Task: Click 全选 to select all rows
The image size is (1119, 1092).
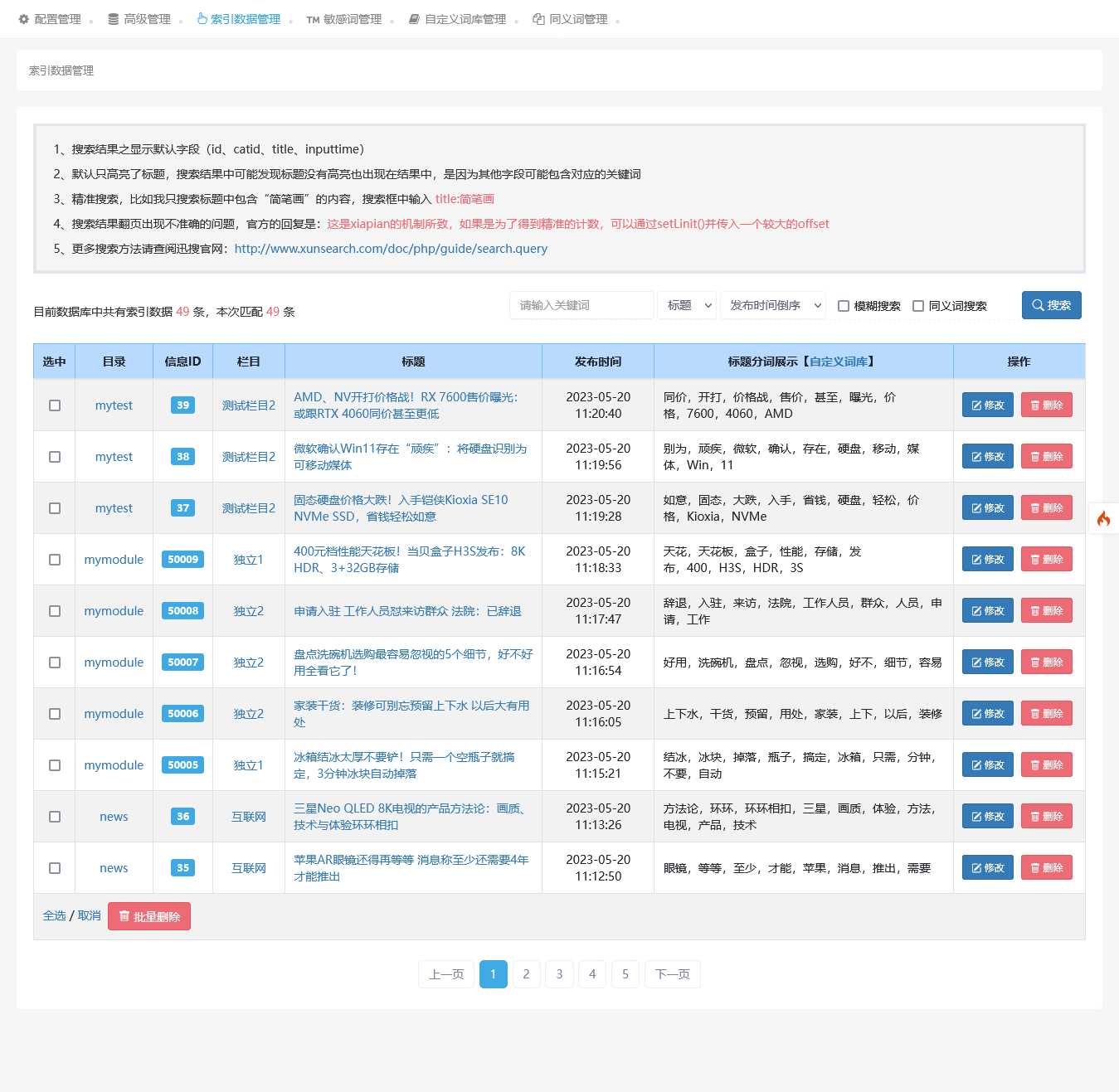Action: tap(54, 915)
